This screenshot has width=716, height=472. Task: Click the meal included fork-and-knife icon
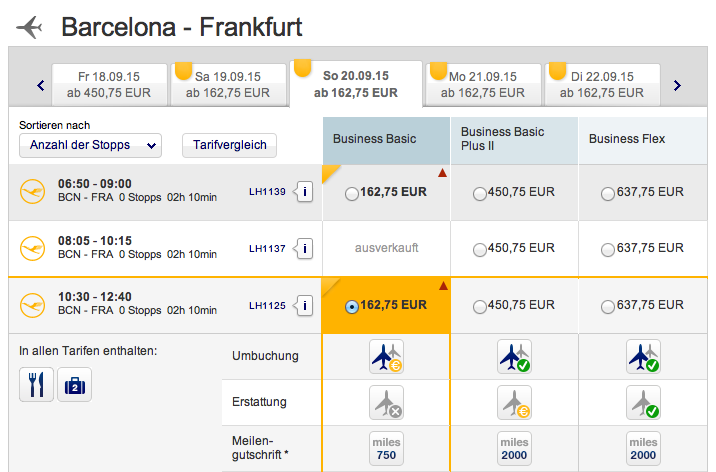[x=37, y=384]
